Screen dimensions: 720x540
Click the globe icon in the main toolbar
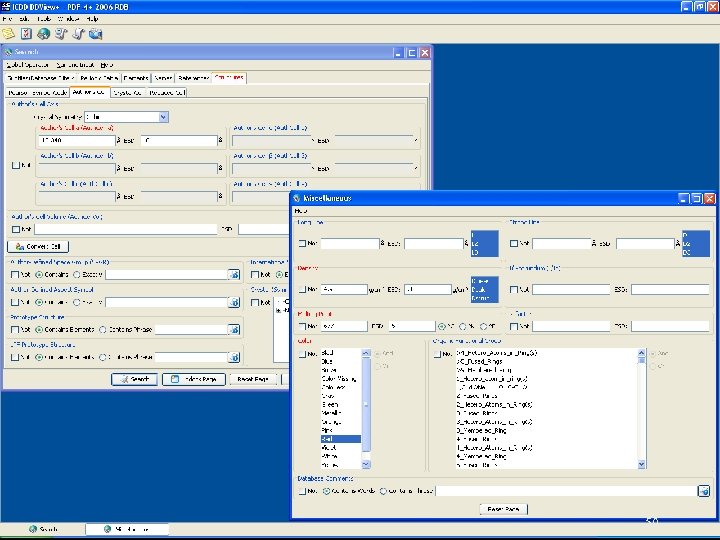43,33
